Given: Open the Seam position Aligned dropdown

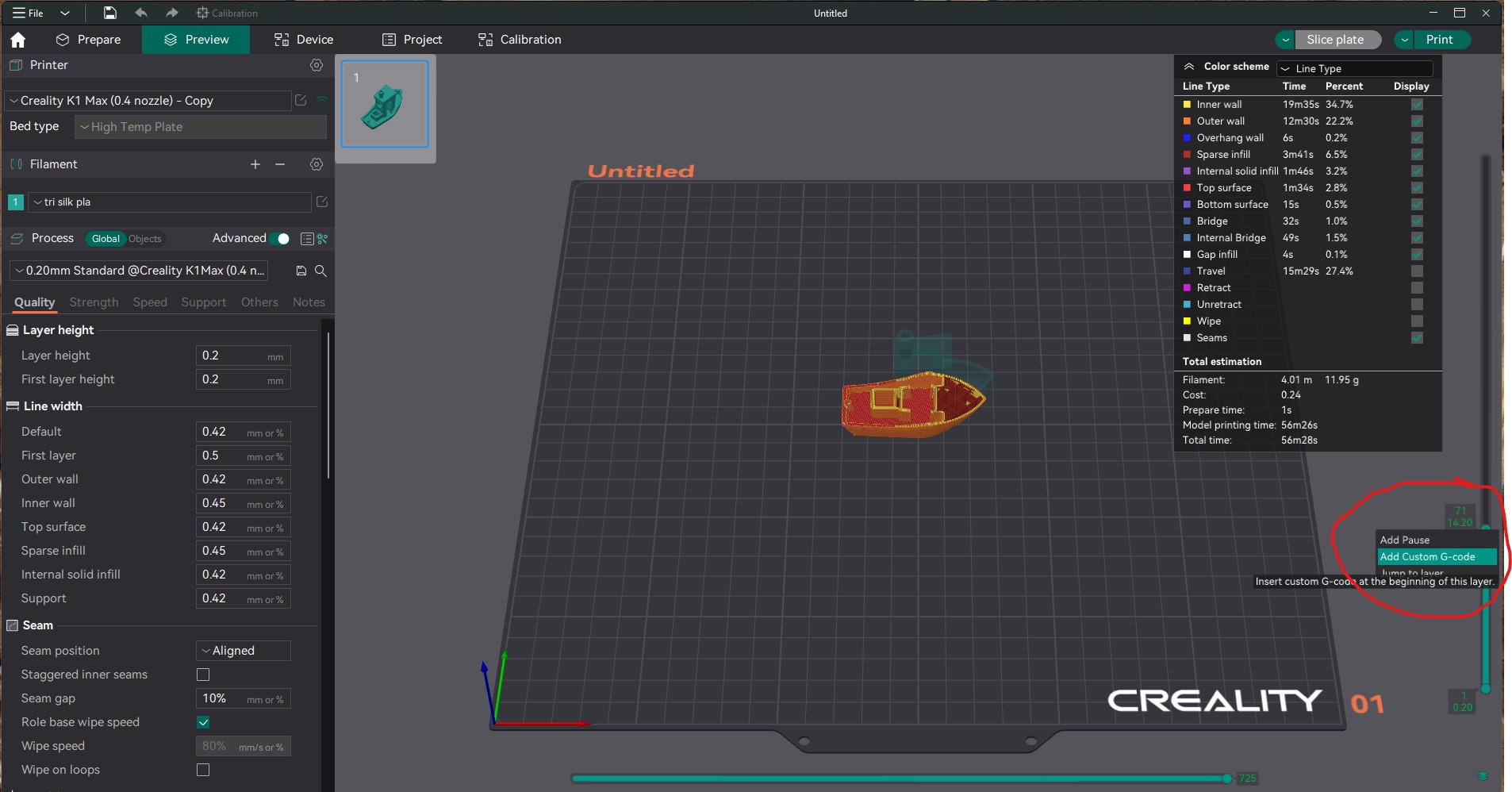Looking at the screenshot, I should click(242, 650).
